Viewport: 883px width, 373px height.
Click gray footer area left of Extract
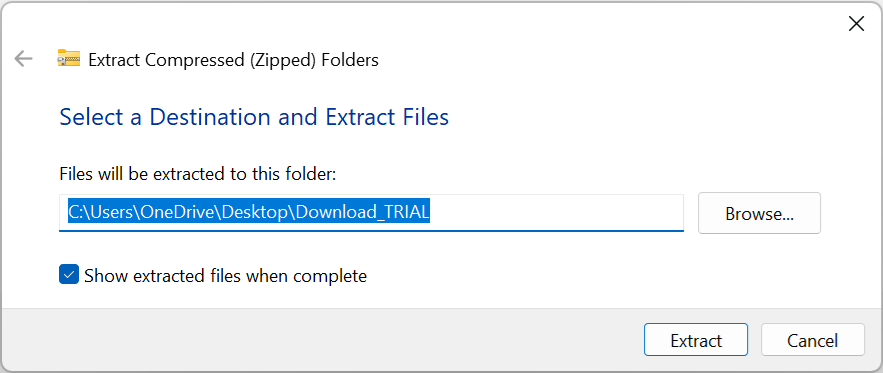coord(321,340)
